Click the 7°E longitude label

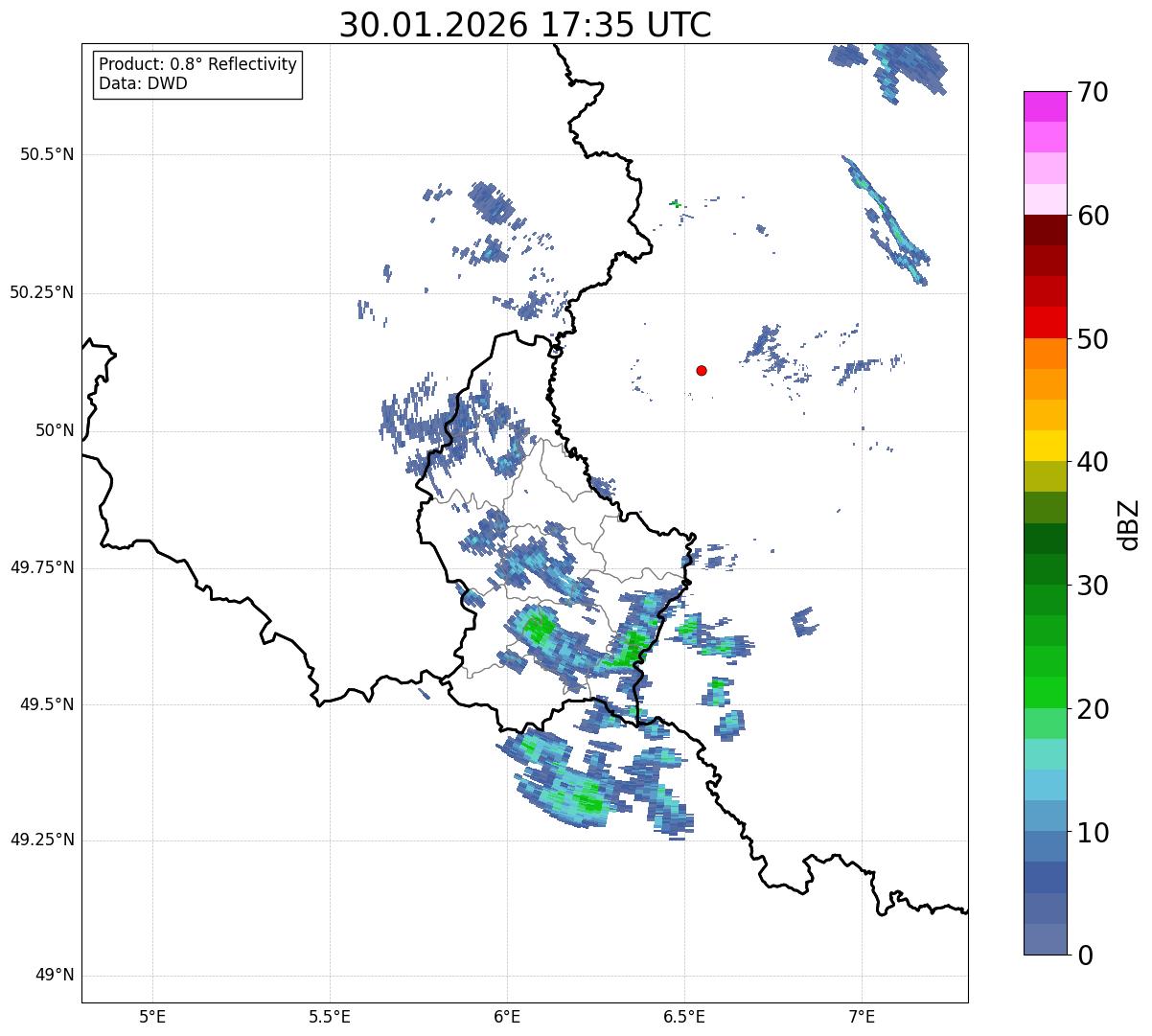point(862,1017)
